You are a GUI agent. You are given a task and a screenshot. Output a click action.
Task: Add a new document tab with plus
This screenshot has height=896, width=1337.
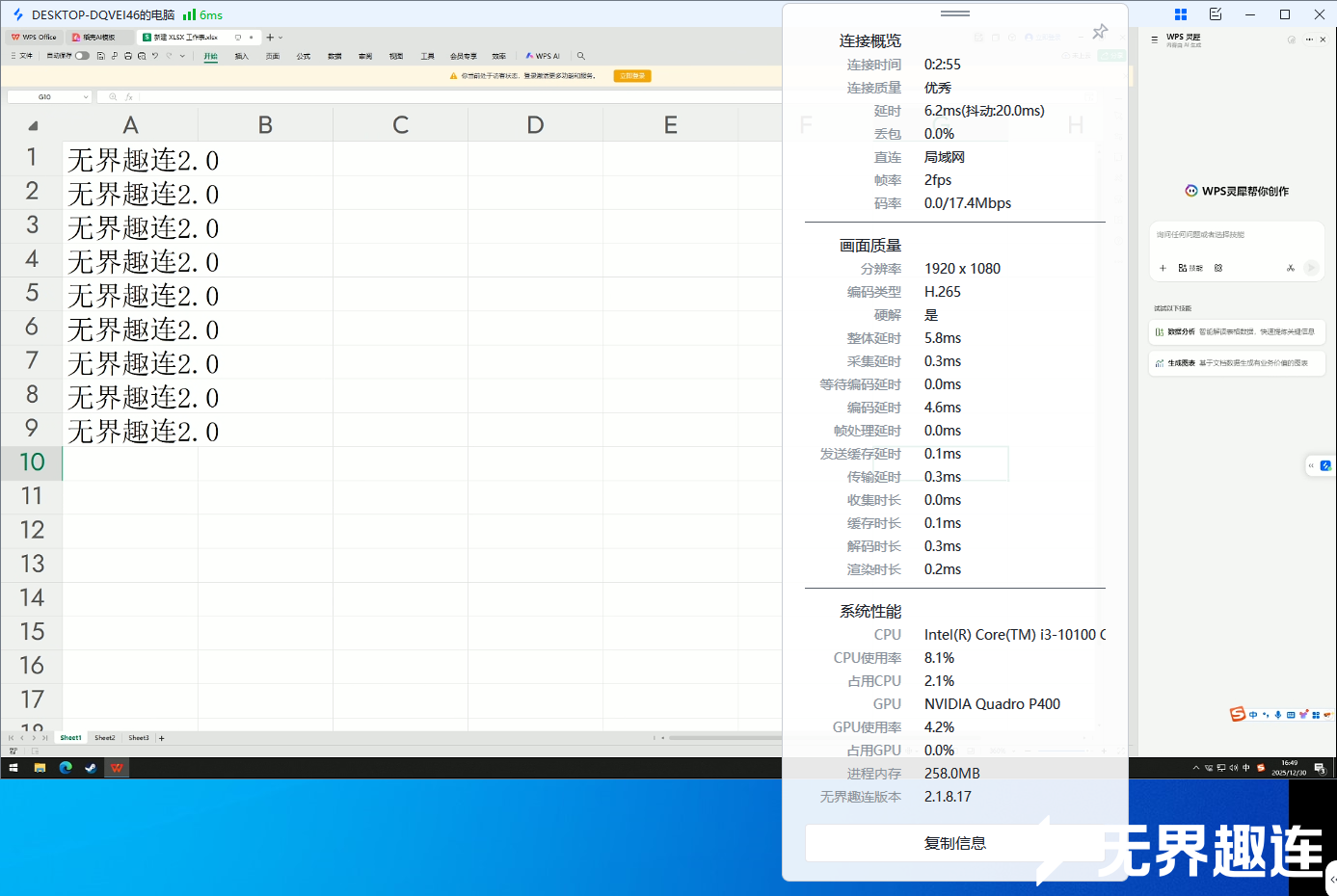point(270,38)
